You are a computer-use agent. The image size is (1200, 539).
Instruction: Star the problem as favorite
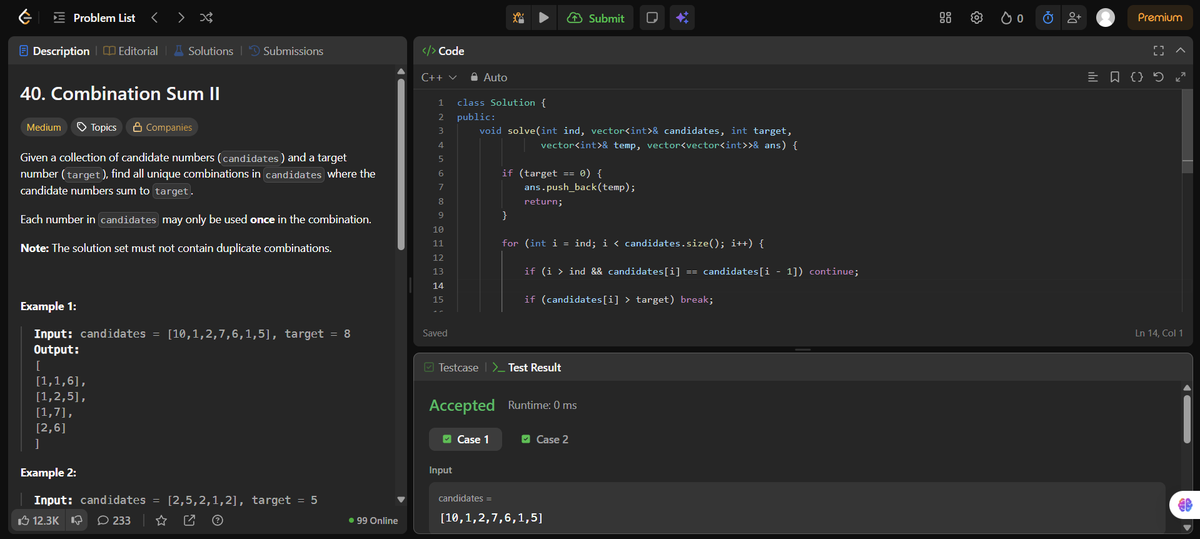(162, 520)
